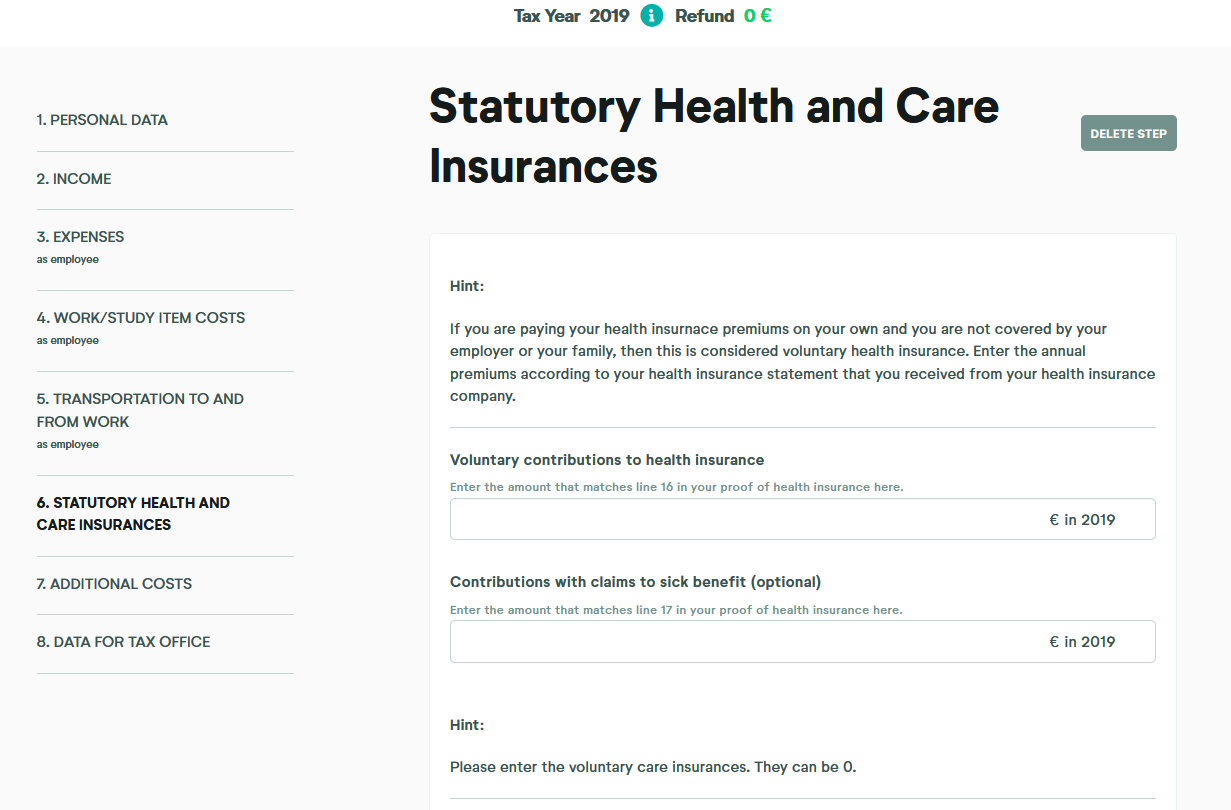
Task: Click the Voluntary contributions to health insurance label
Action: [x=607, y=460]
